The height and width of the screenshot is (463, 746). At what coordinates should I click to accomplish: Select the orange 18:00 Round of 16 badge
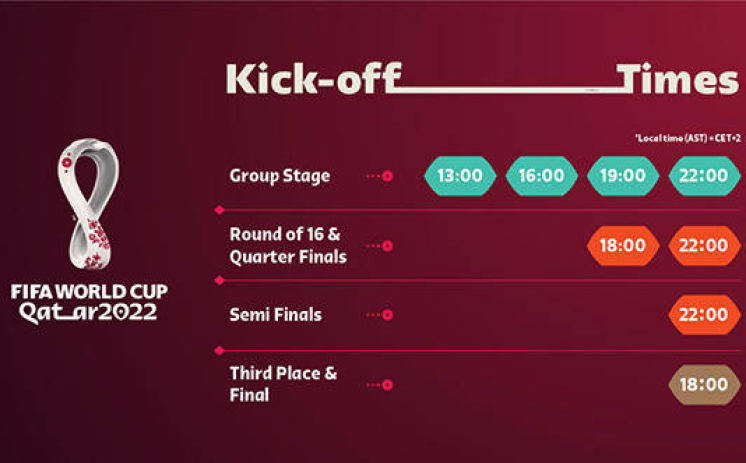[x=623, y=246]
